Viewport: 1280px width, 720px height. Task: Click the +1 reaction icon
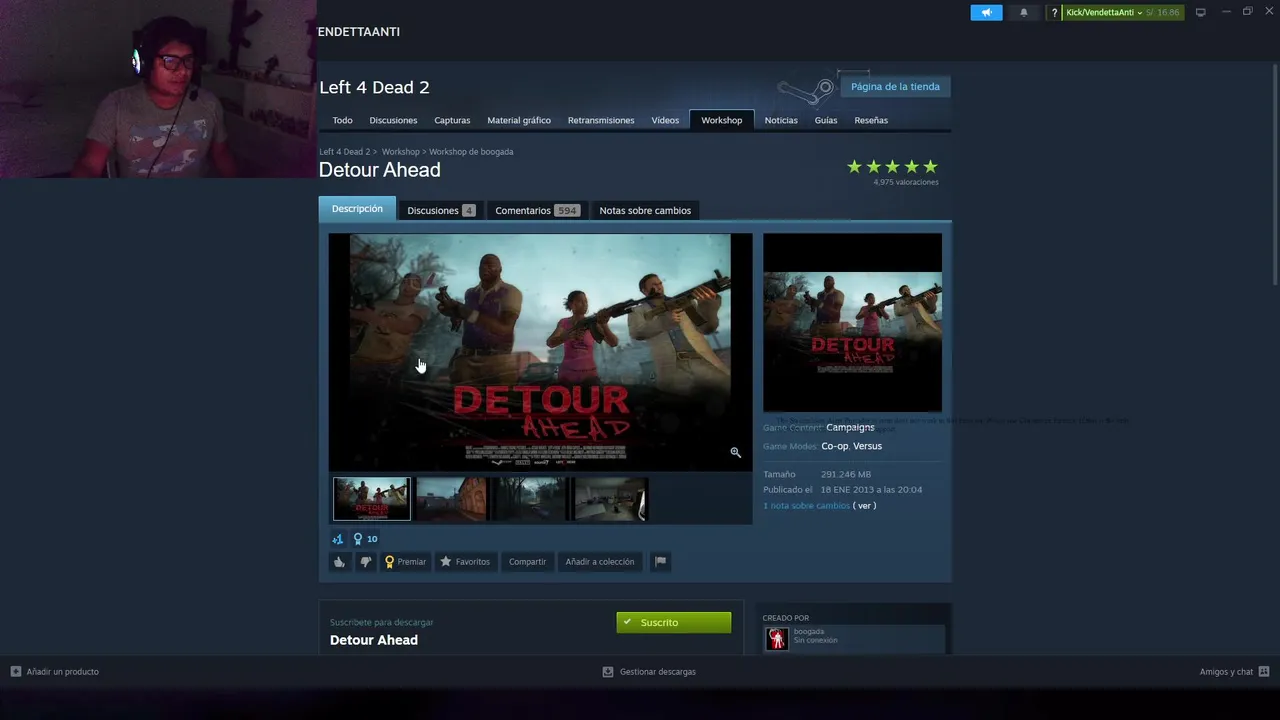[x=338, y=539]
